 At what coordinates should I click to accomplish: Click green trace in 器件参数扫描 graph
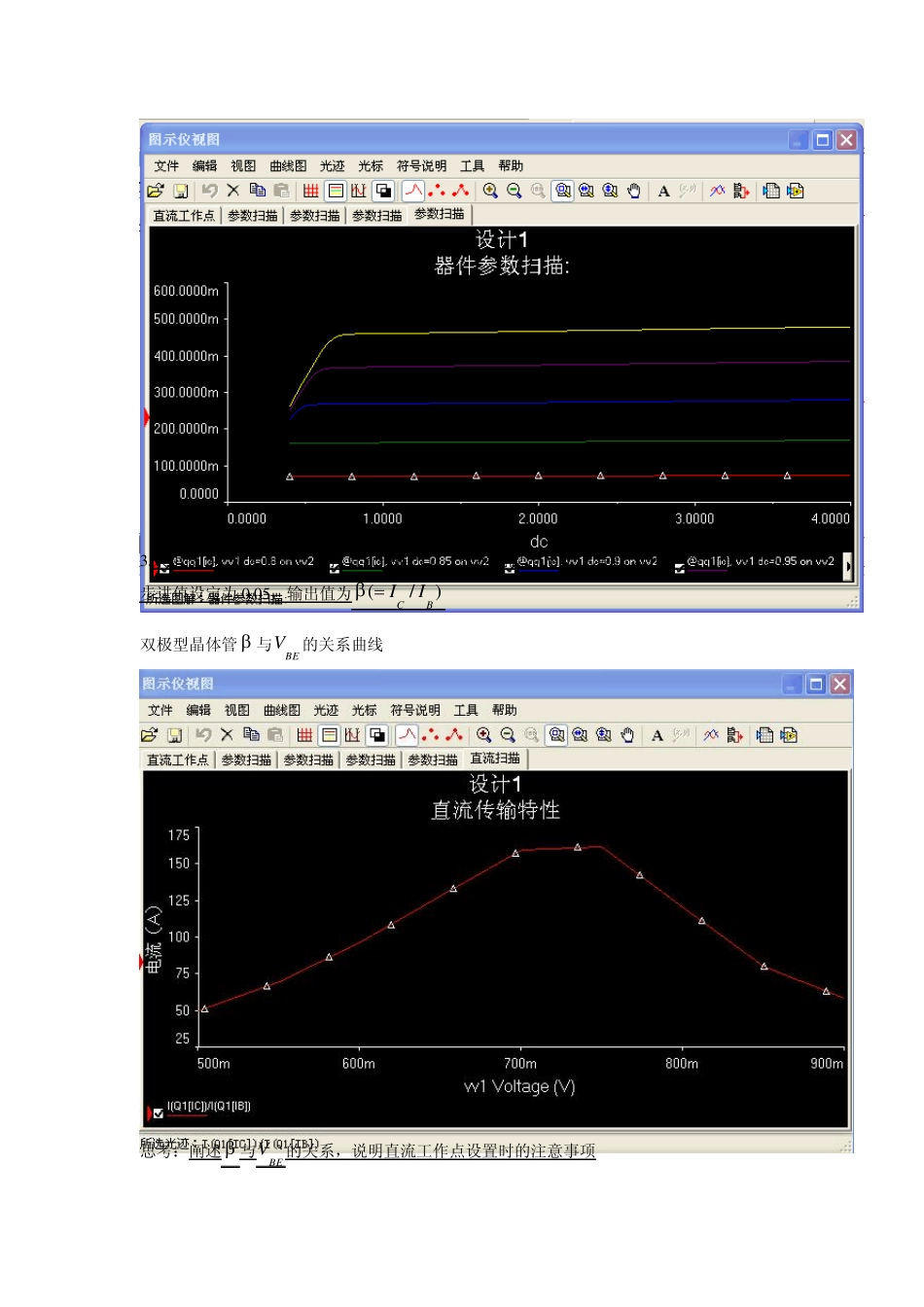coord(570,442)
